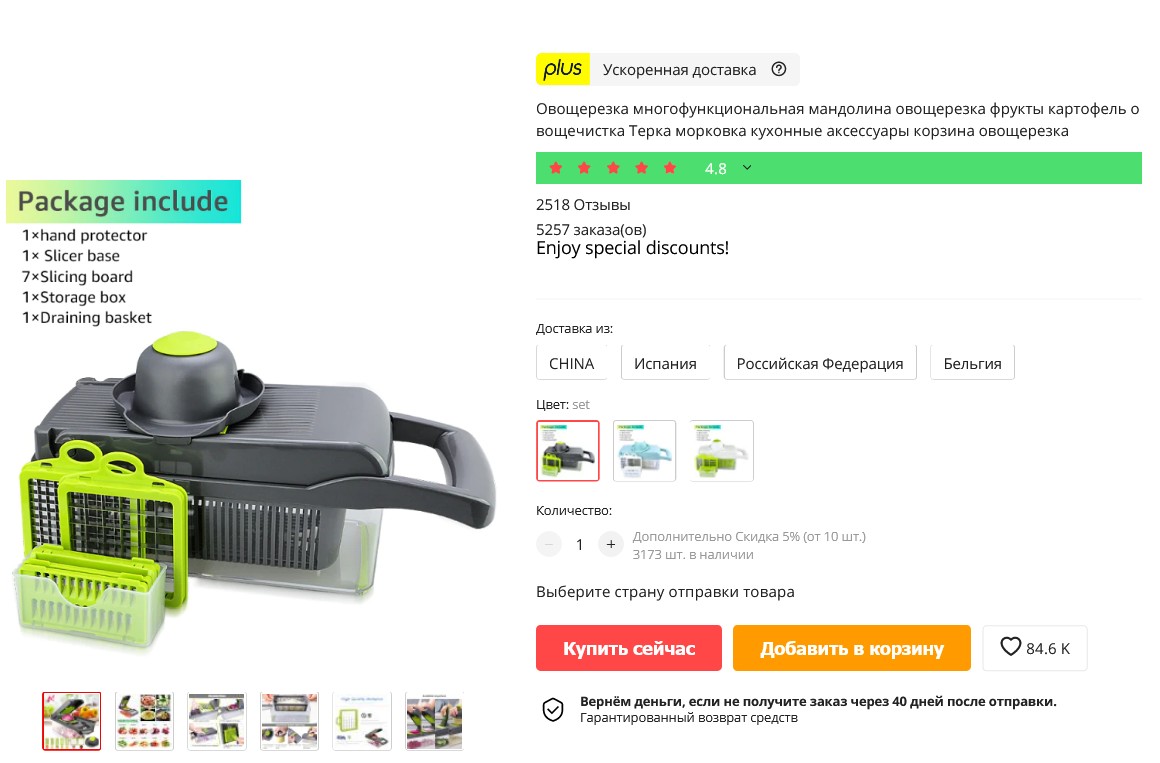Decrease quantity with the minus button
Image resolution: width=1160 pixels, height=763 pixels.
click(549, 545)
